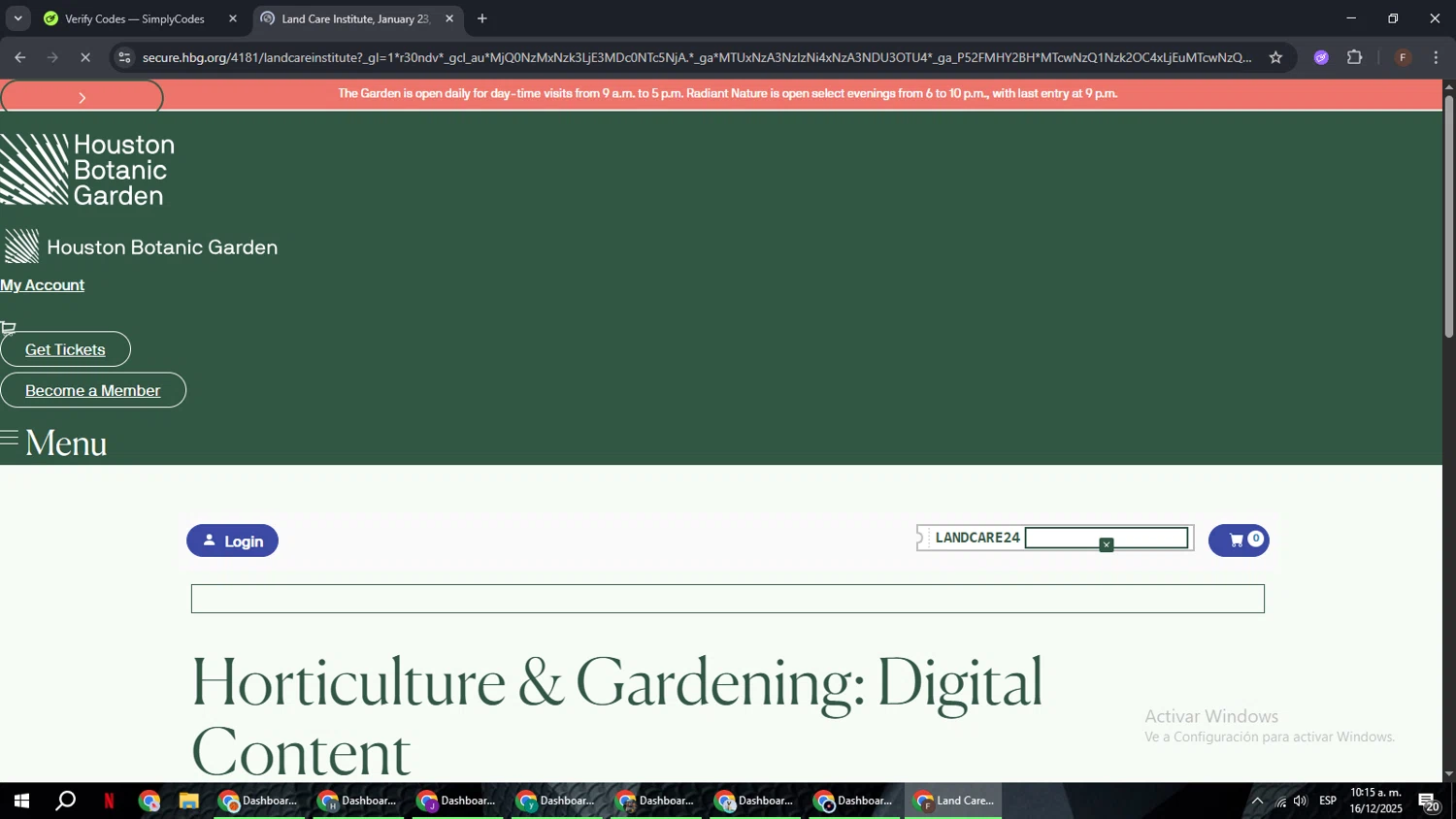Screen dimensions: 1456x819
Task: Open the volume tray icon
Action: click(1301, 802)
